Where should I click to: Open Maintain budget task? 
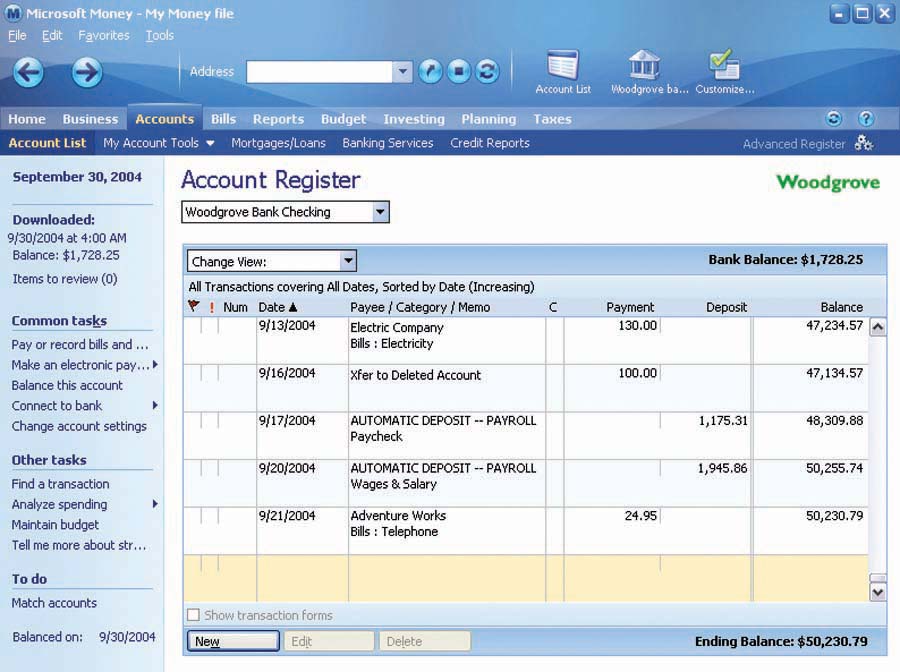55,525
